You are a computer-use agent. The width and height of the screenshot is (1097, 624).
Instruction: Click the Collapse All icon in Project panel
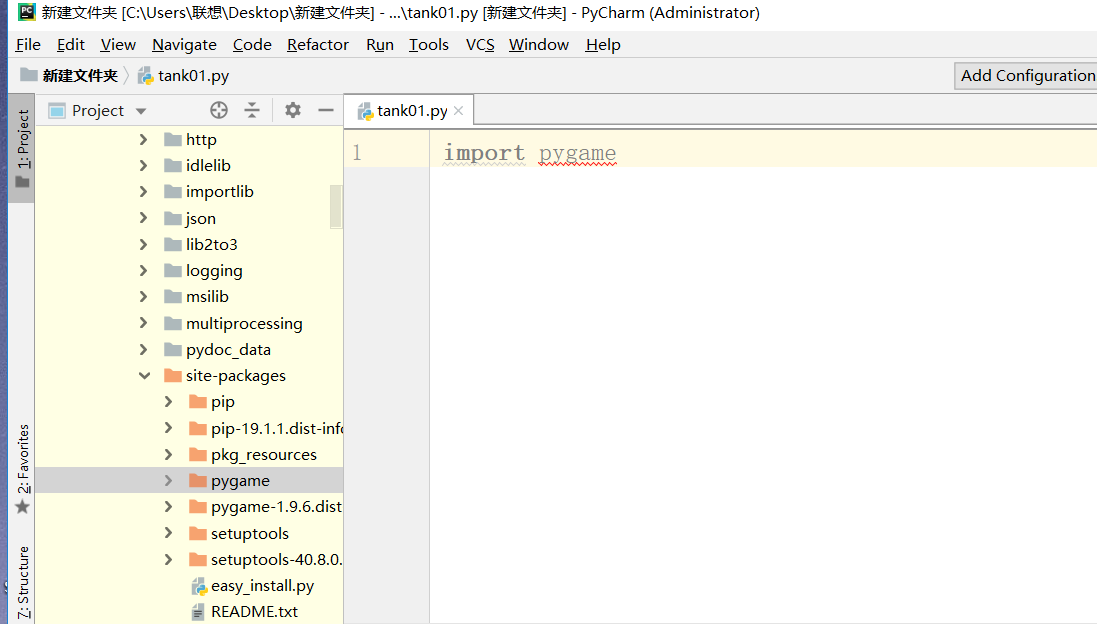(x=252, y=111)
